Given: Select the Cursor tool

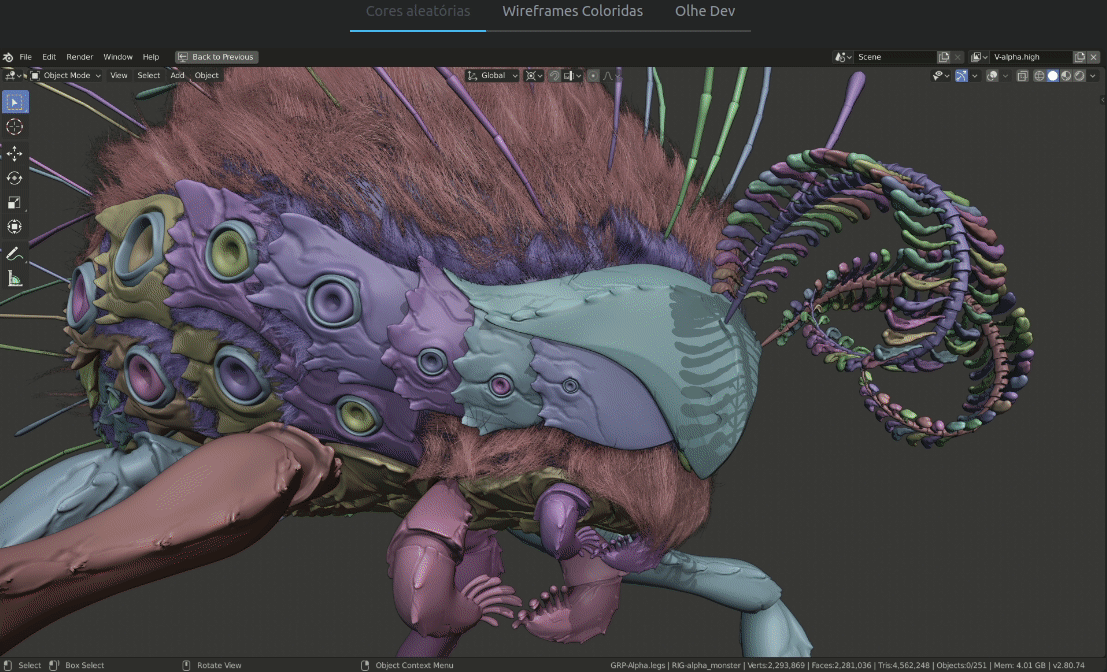Looking at the screenshot, I should pyautogui.click(x=13, y=127).
